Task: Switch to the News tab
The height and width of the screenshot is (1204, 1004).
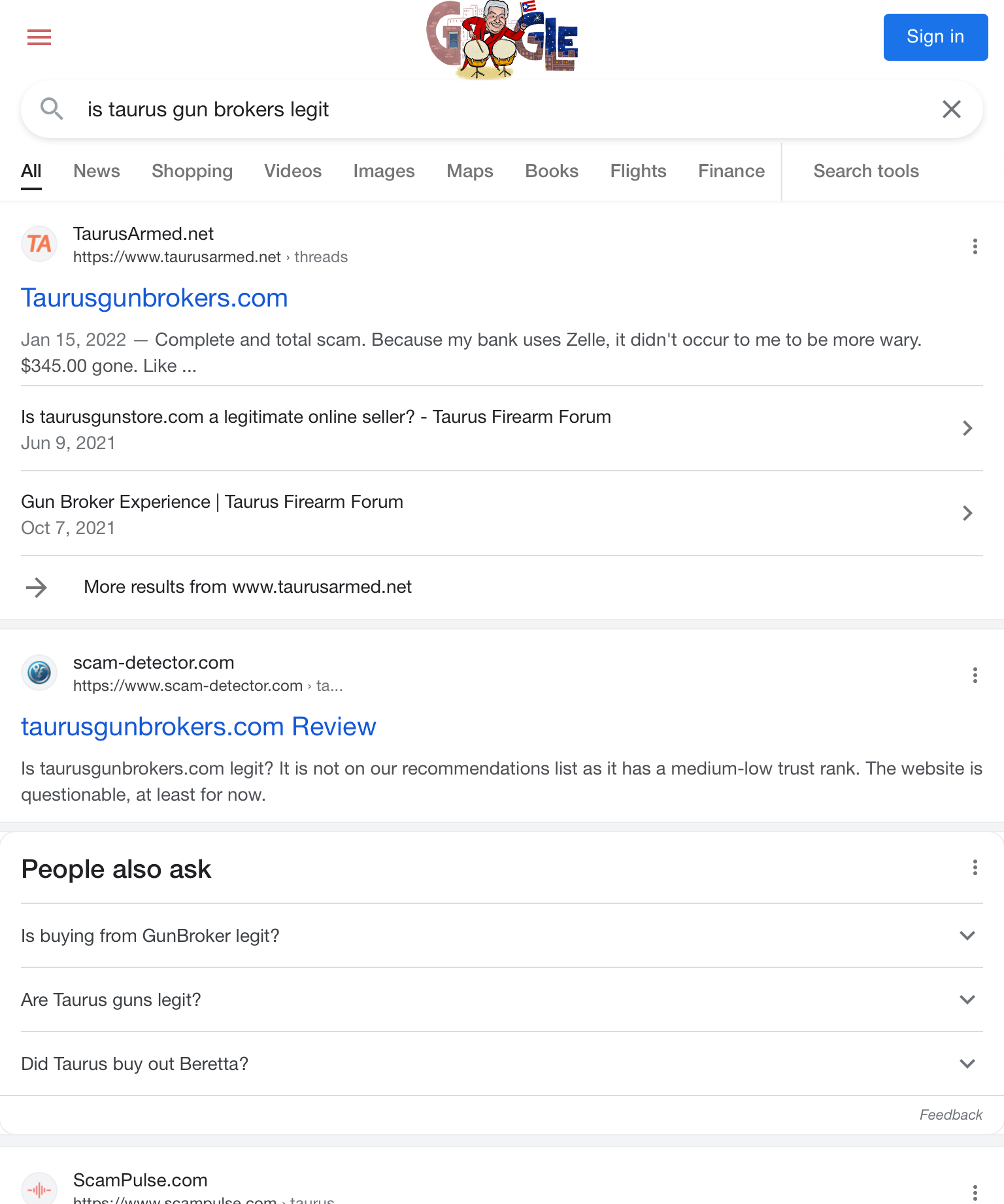Action: (97, 171)
